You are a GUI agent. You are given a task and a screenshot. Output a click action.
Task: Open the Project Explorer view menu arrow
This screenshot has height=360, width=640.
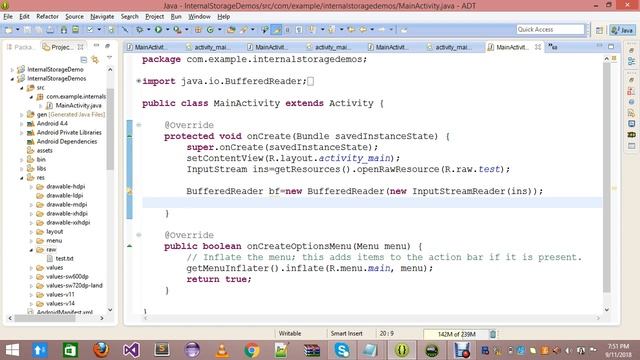click(x=109, y=58)
